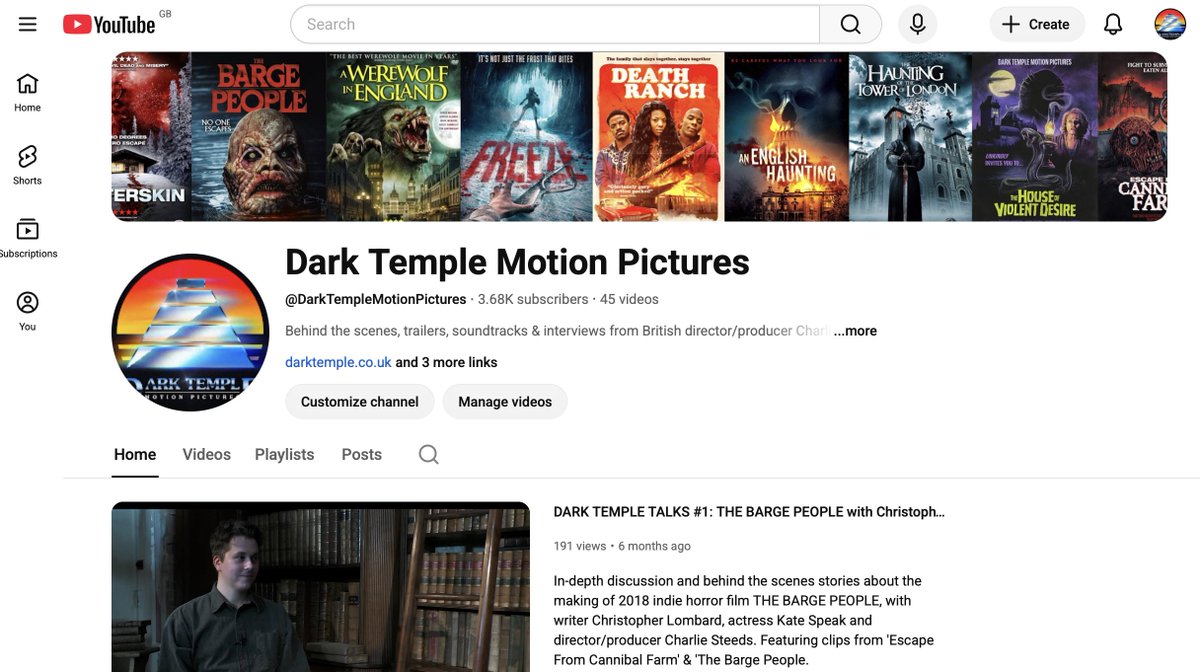Click the @DarkTempleMotionPictures handle
Screen dimensions: 1200x672
pos(376,299)
